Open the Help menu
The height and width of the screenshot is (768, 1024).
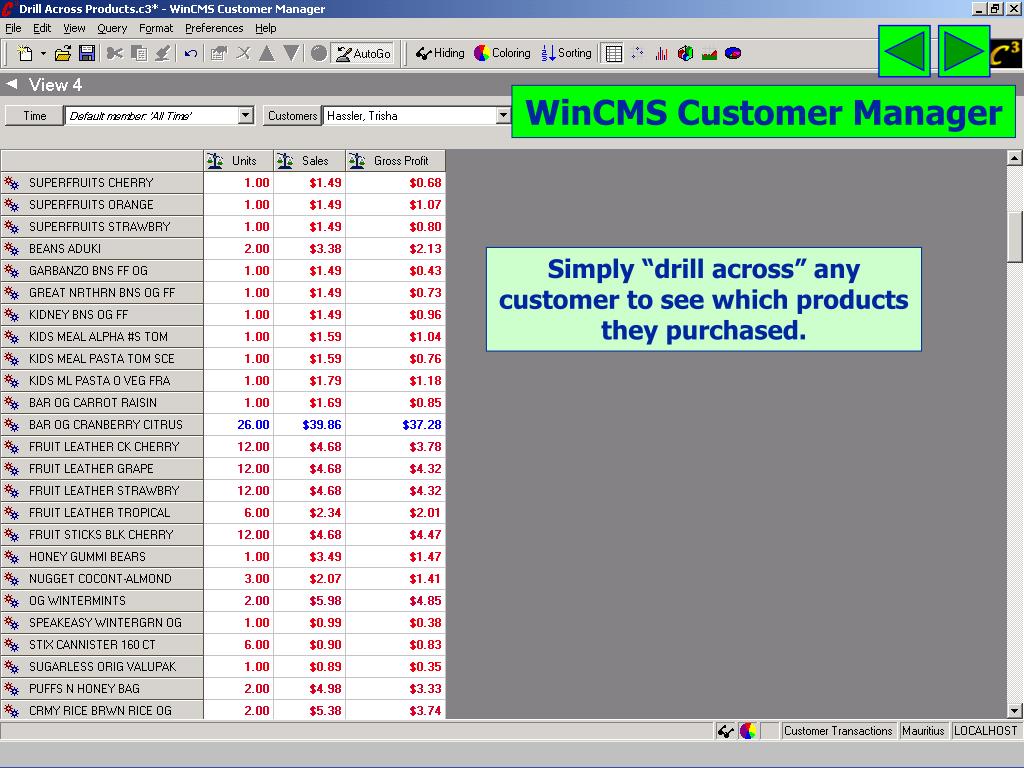coord(265,28)
